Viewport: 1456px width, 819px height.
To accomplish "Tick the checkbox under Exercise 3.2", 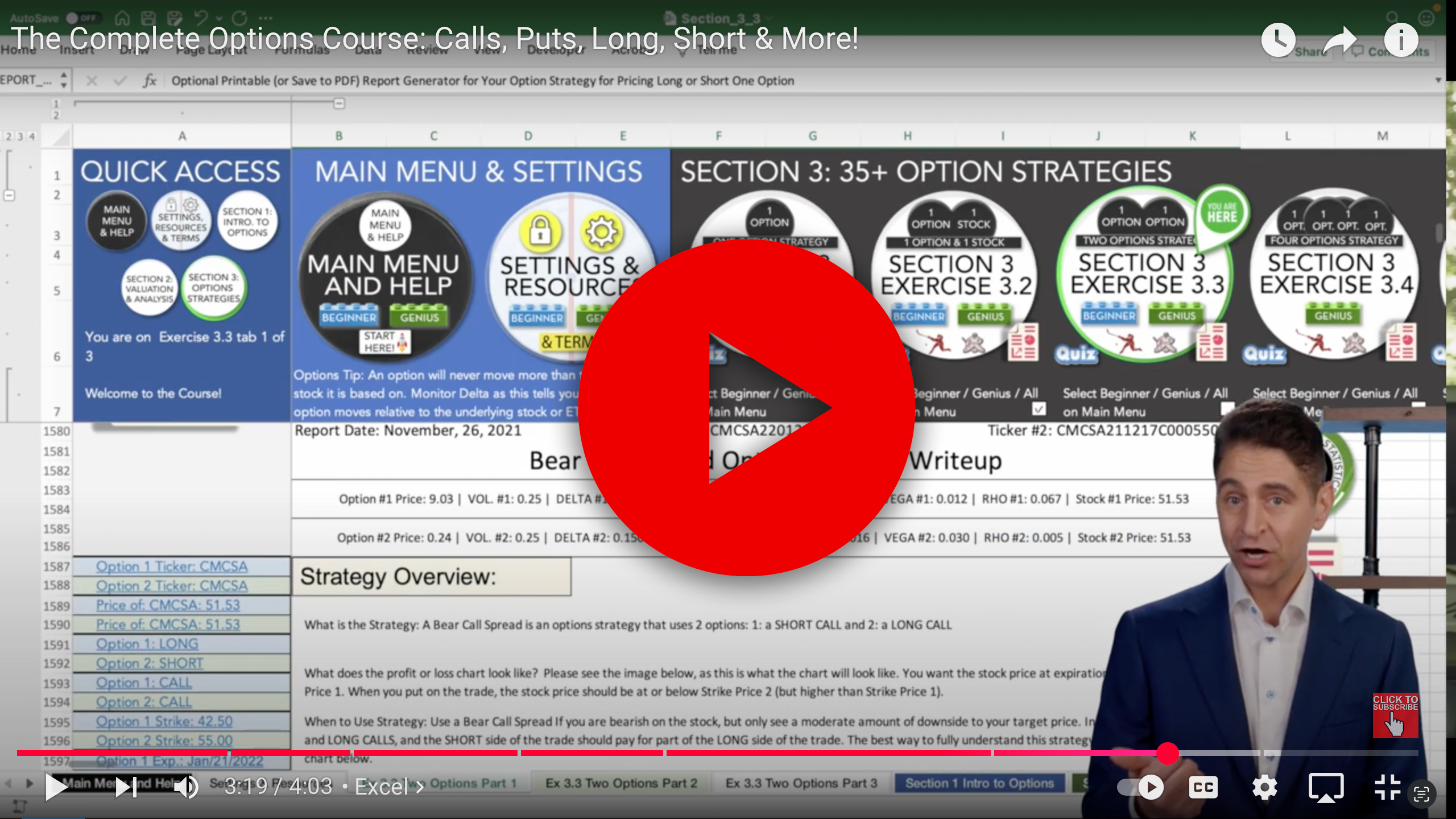I will pos(1039,408).
